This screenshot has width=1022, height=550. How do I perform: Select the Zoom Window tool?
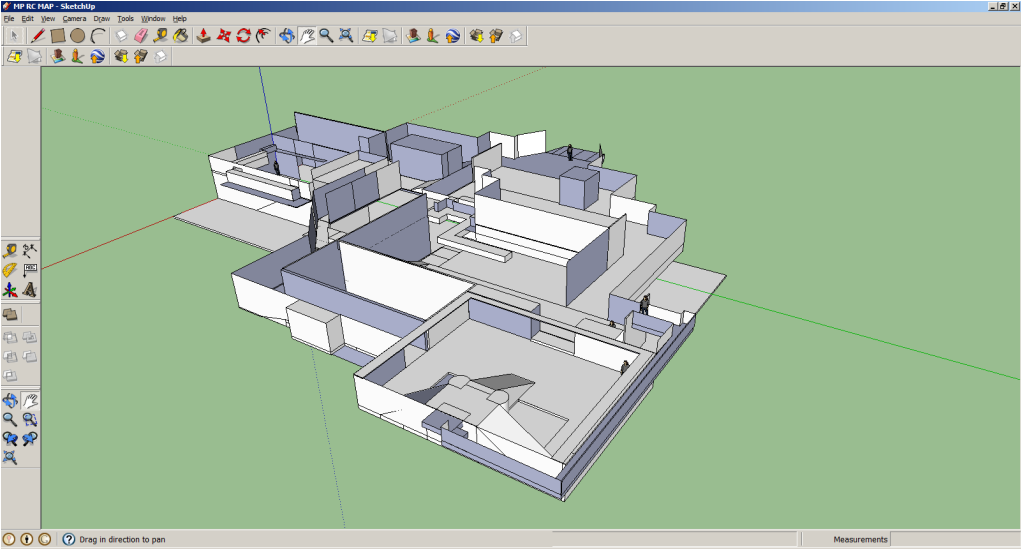[x=30, y=419]
